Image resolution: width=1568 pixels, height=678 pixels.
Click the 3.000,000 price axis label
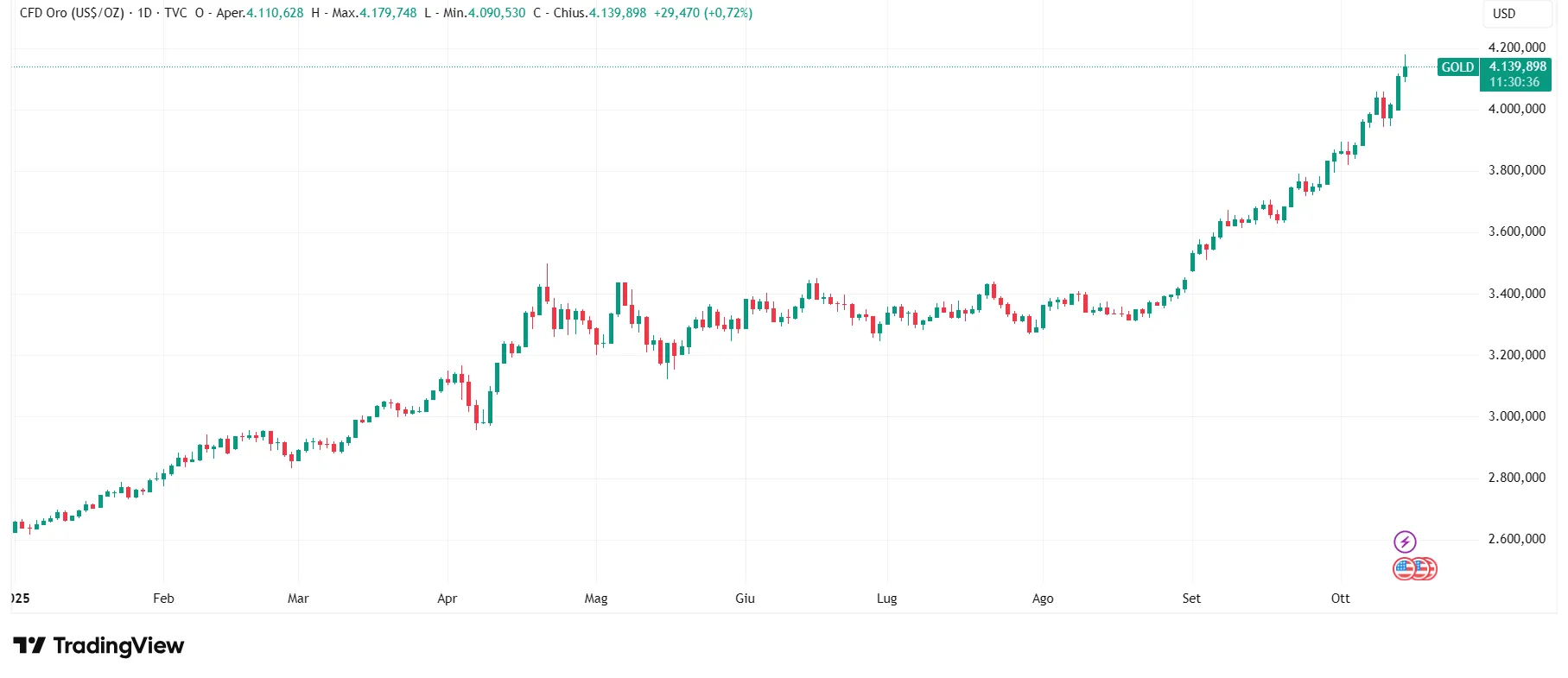tap(1516, 416)
